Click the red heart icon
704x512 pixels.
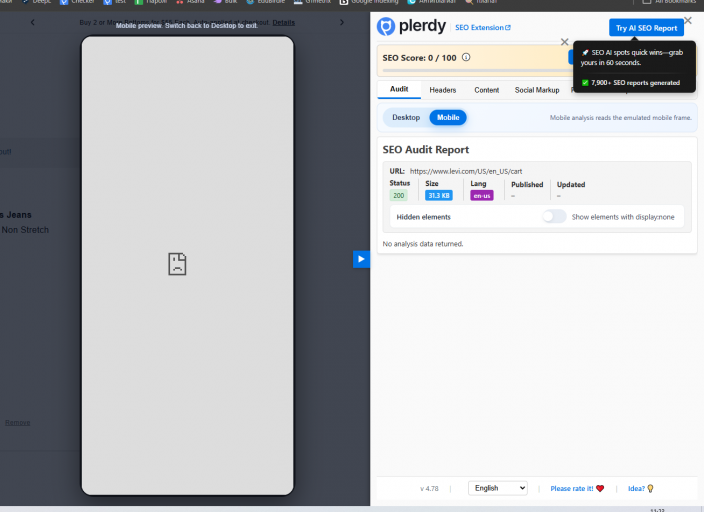[x=600, y=488]
